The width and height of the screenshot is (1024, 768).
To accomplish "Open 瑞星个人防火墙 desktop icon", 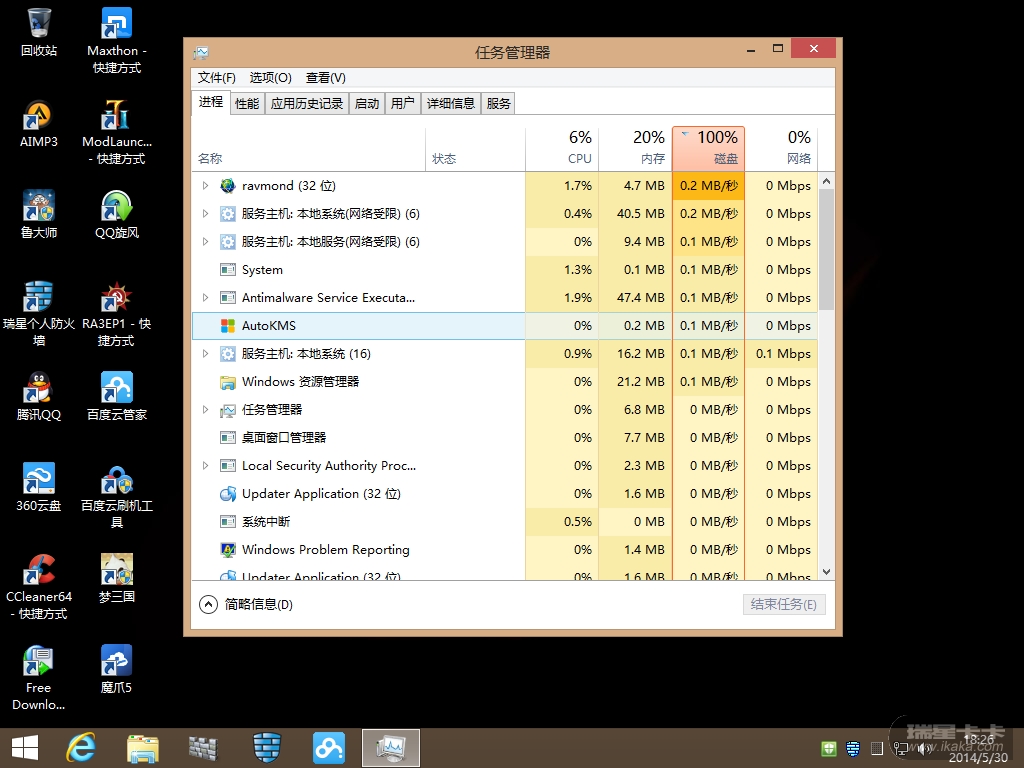I will [39, 313].
